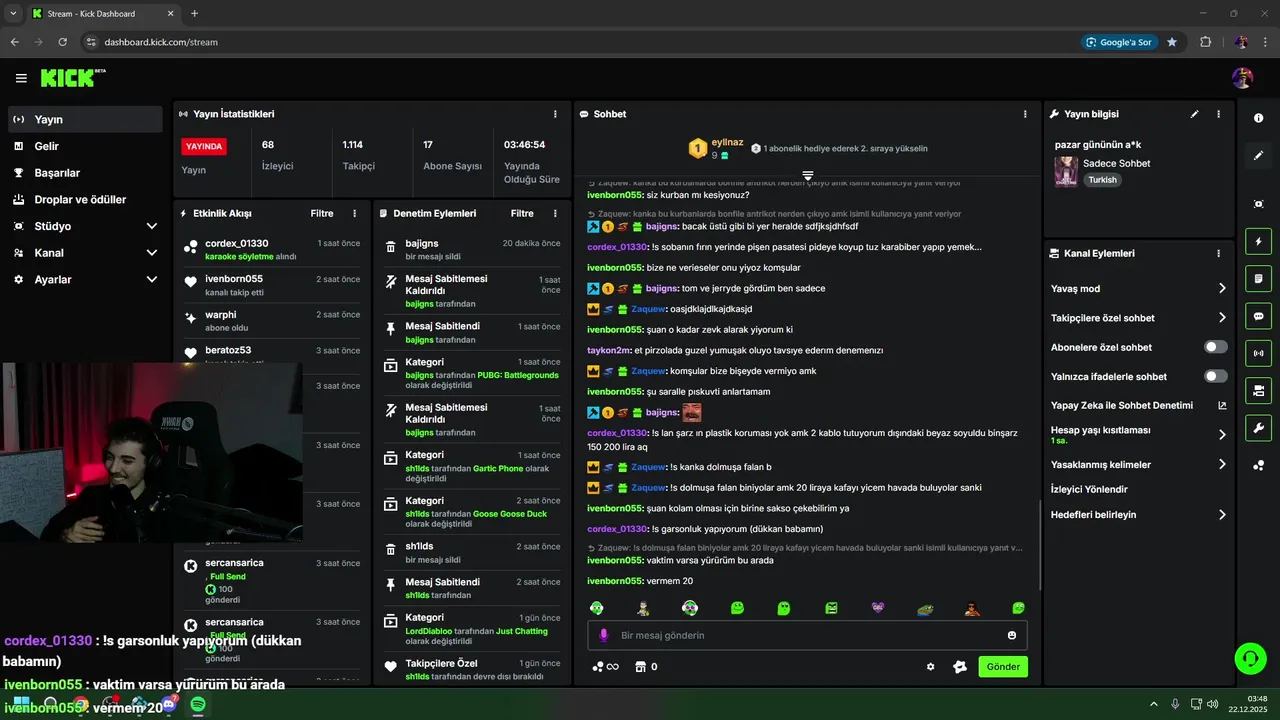Image resolution: width=1280 pixels, height=720 pixels.
Task: Reload the page with refresh button
Action: click(x=63, y=42)
